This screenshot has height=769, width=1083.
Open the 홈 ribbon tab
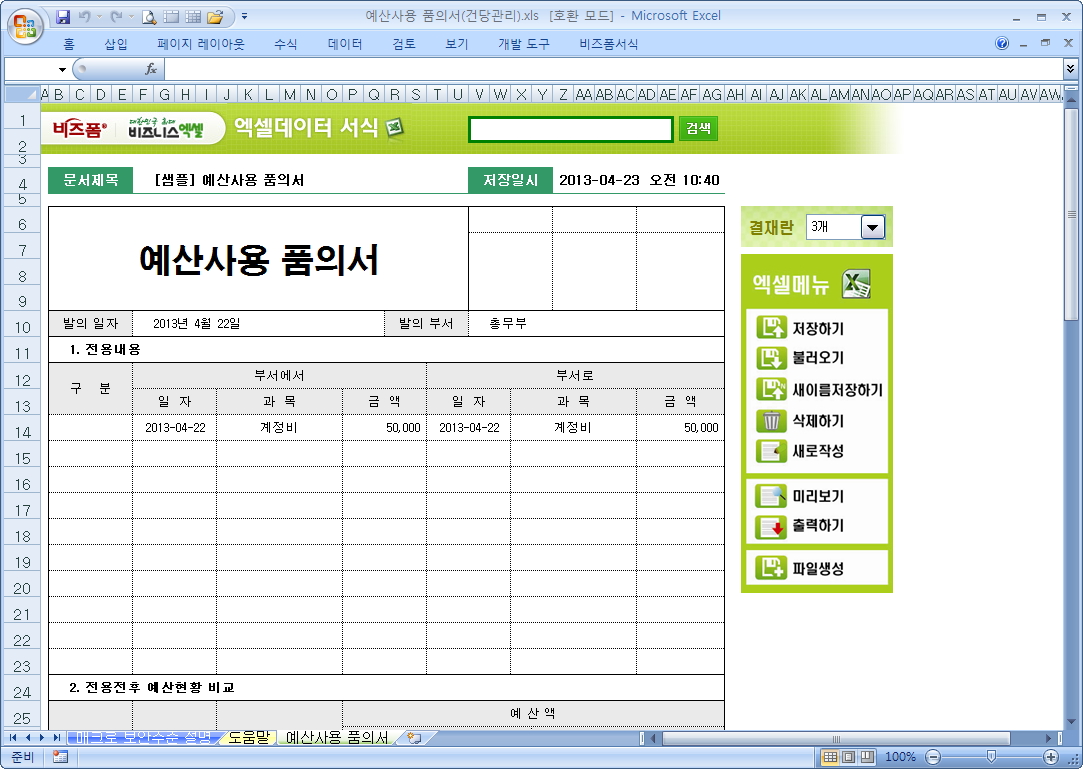[x=68, y=44]
